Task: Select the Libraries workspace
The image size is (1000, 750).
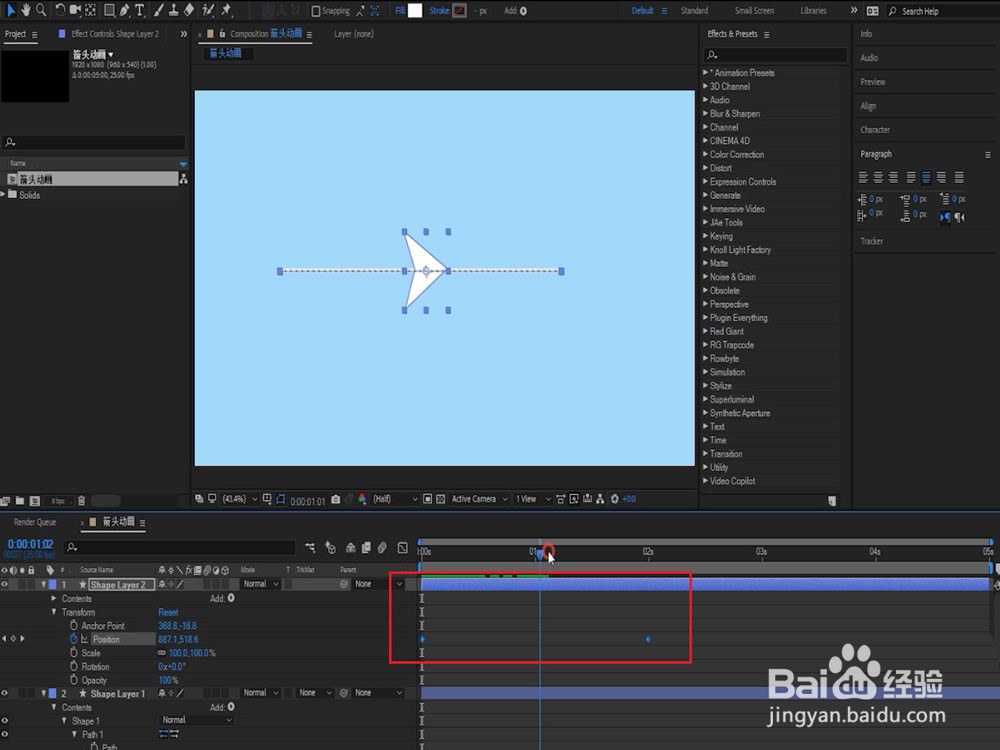Action: point(813,11)
